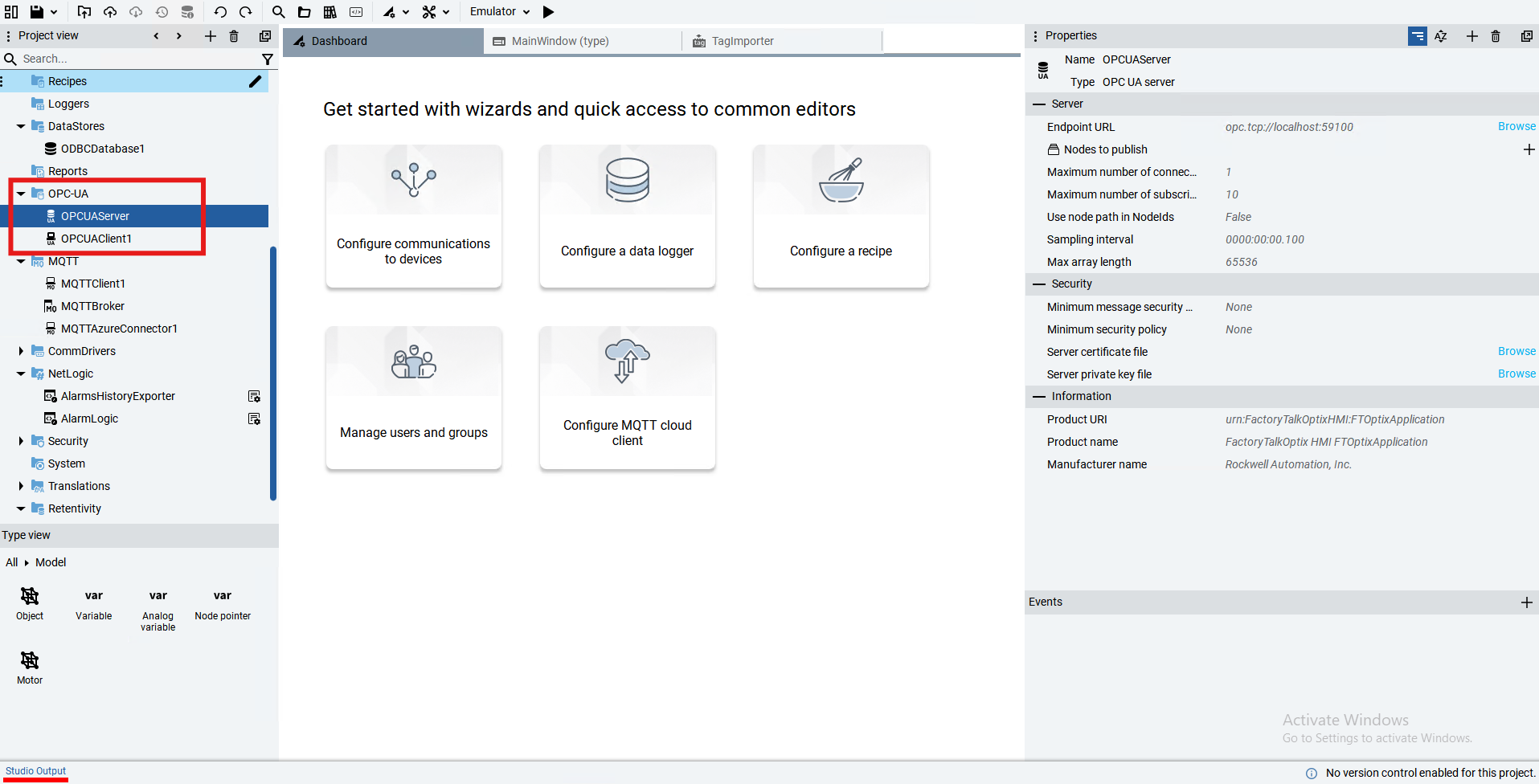Click the open folder icon in the toolbar
1539x784 pixels.
304,12
